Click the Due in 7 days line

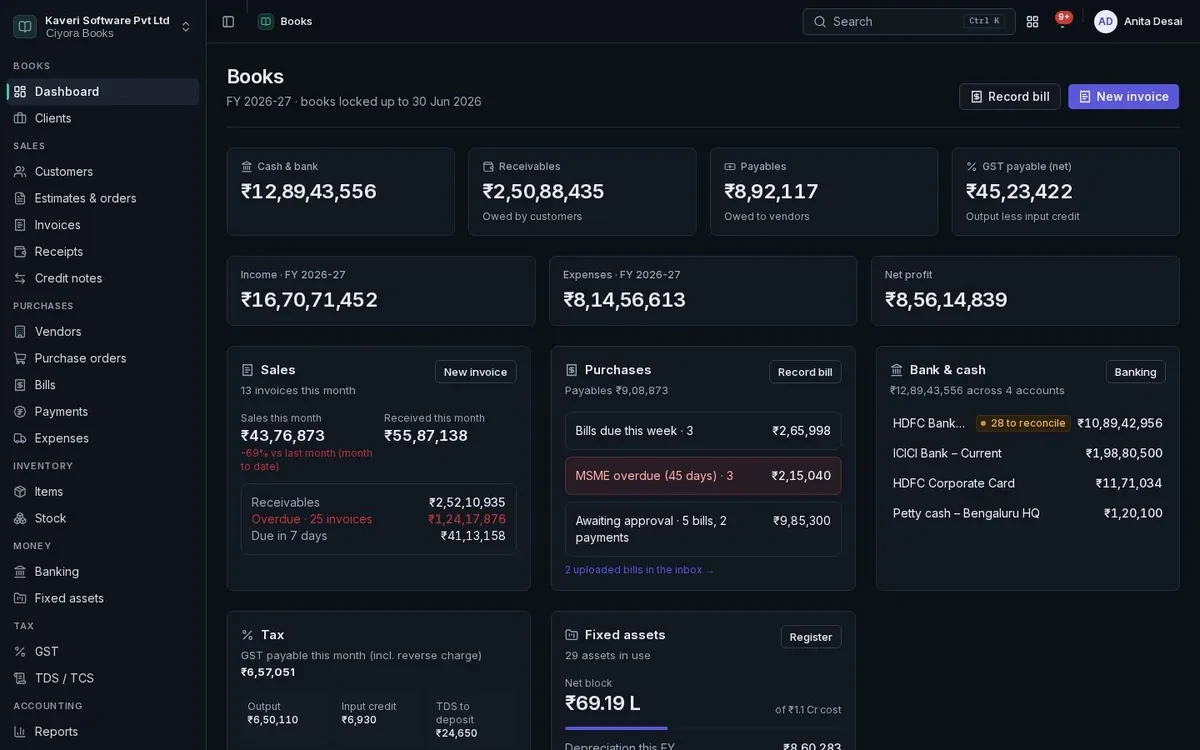[378, 536]
